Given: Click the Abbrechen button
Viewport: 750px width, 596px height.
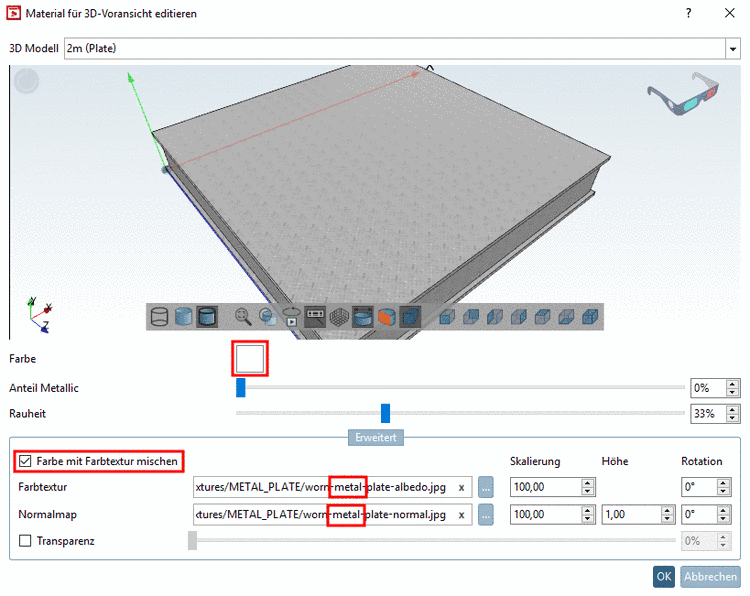Looking at the screenshot, I should pos(710,576).
